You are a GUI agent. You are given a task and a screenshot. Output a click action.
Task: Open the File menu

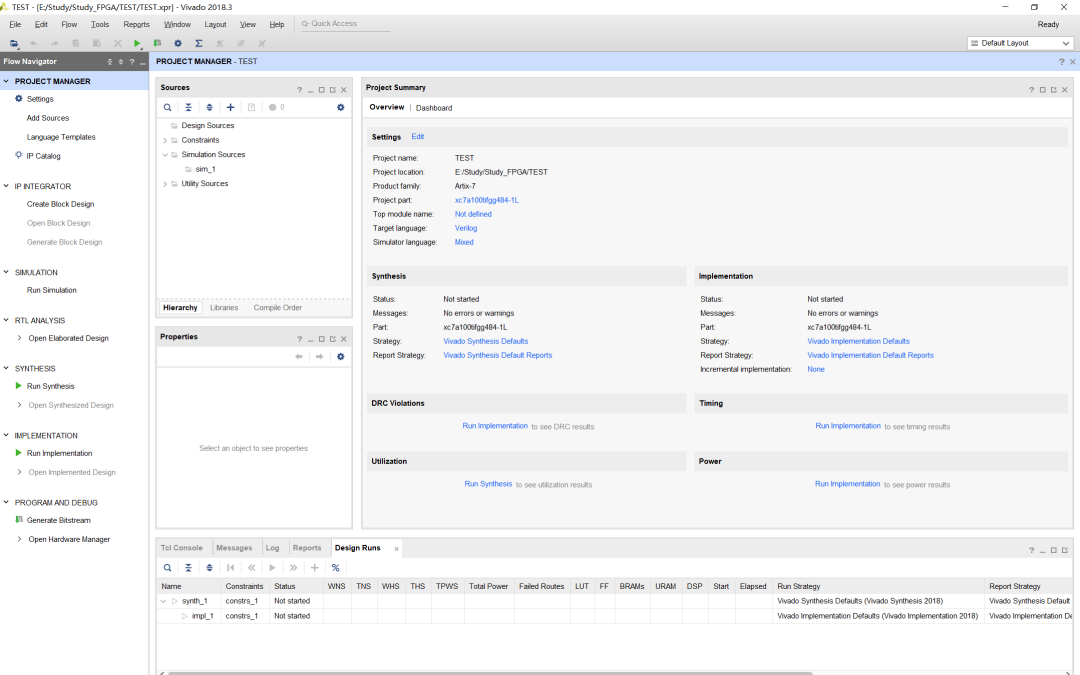pyautogui.click(x=15, y=24)
